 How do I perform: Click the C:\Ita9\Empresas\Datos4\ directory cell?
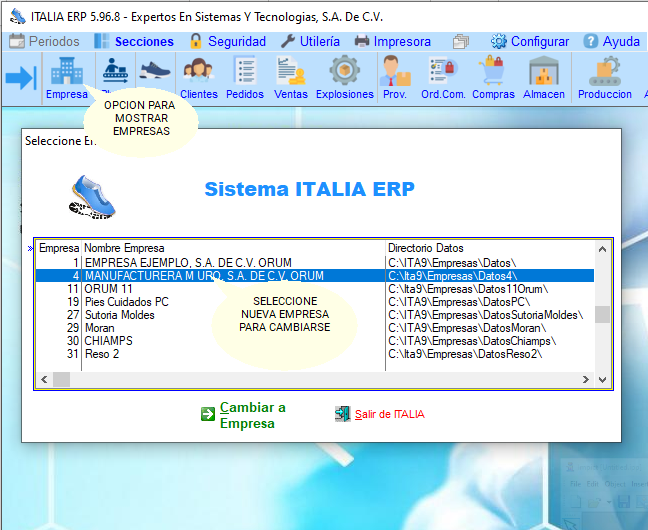click(490, 276)
